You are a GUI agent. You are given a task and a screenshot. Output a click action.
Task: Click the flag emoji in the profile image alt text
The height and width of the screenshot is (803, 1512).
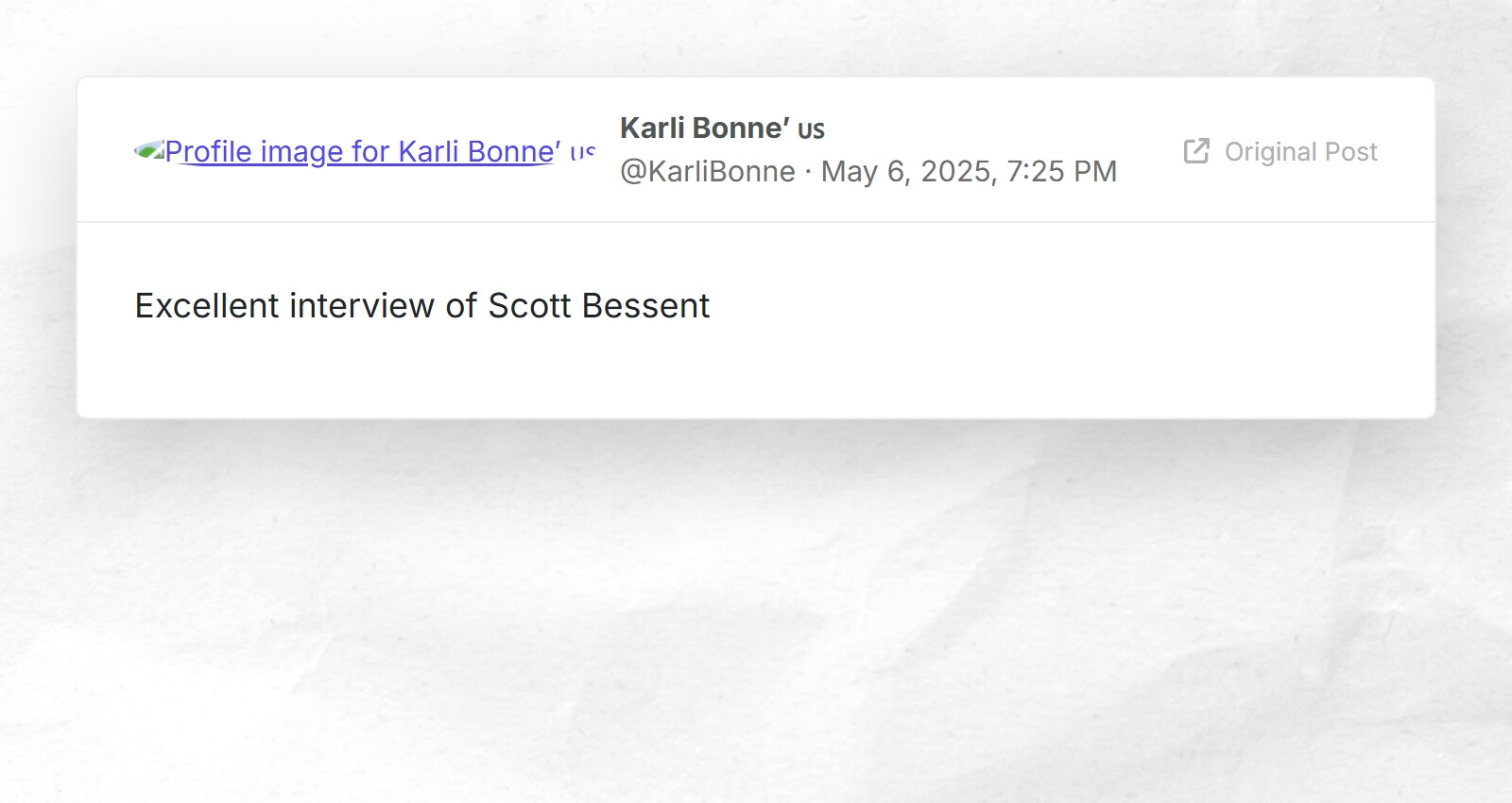tap(584, 151)
